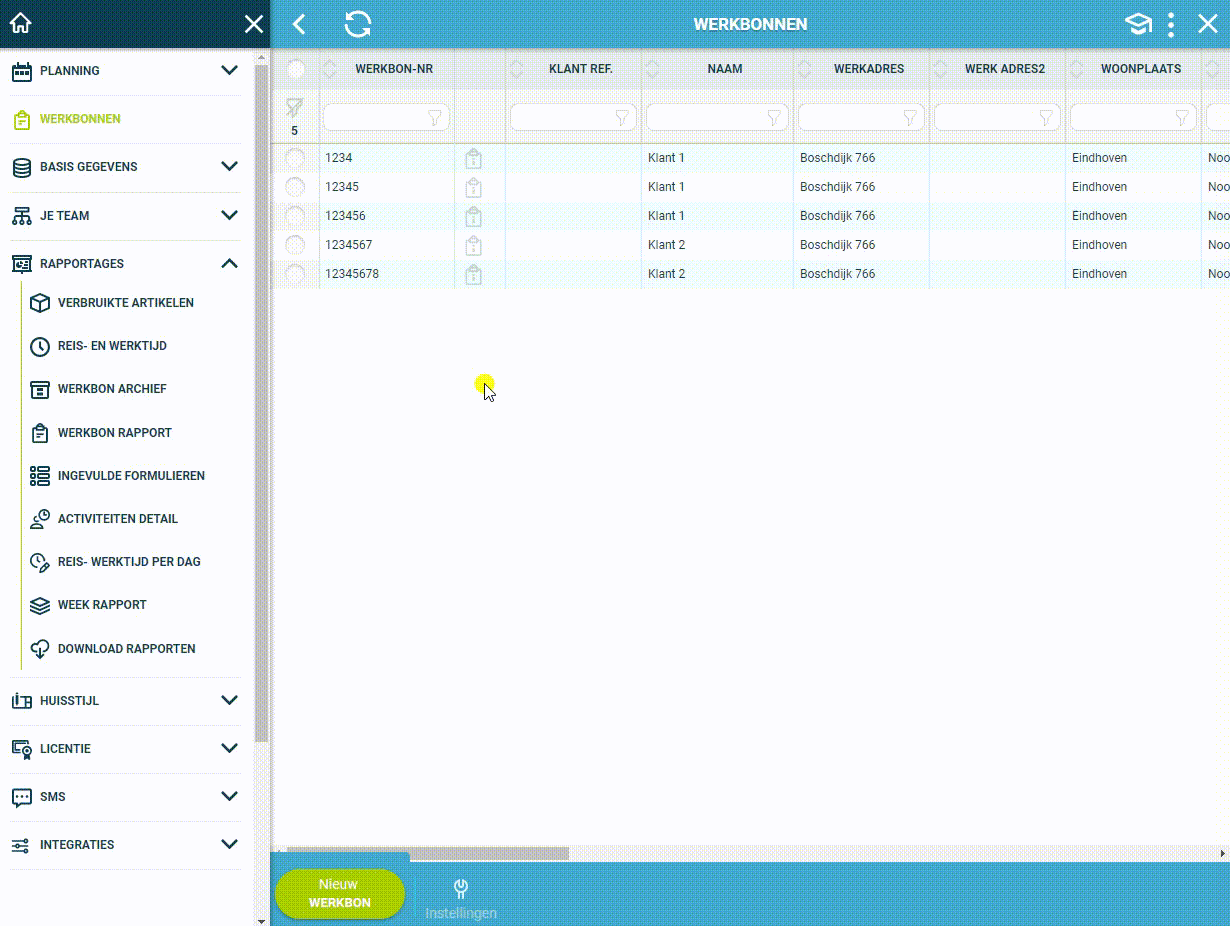Open the graduation cap help icon

click(1138, 24)
